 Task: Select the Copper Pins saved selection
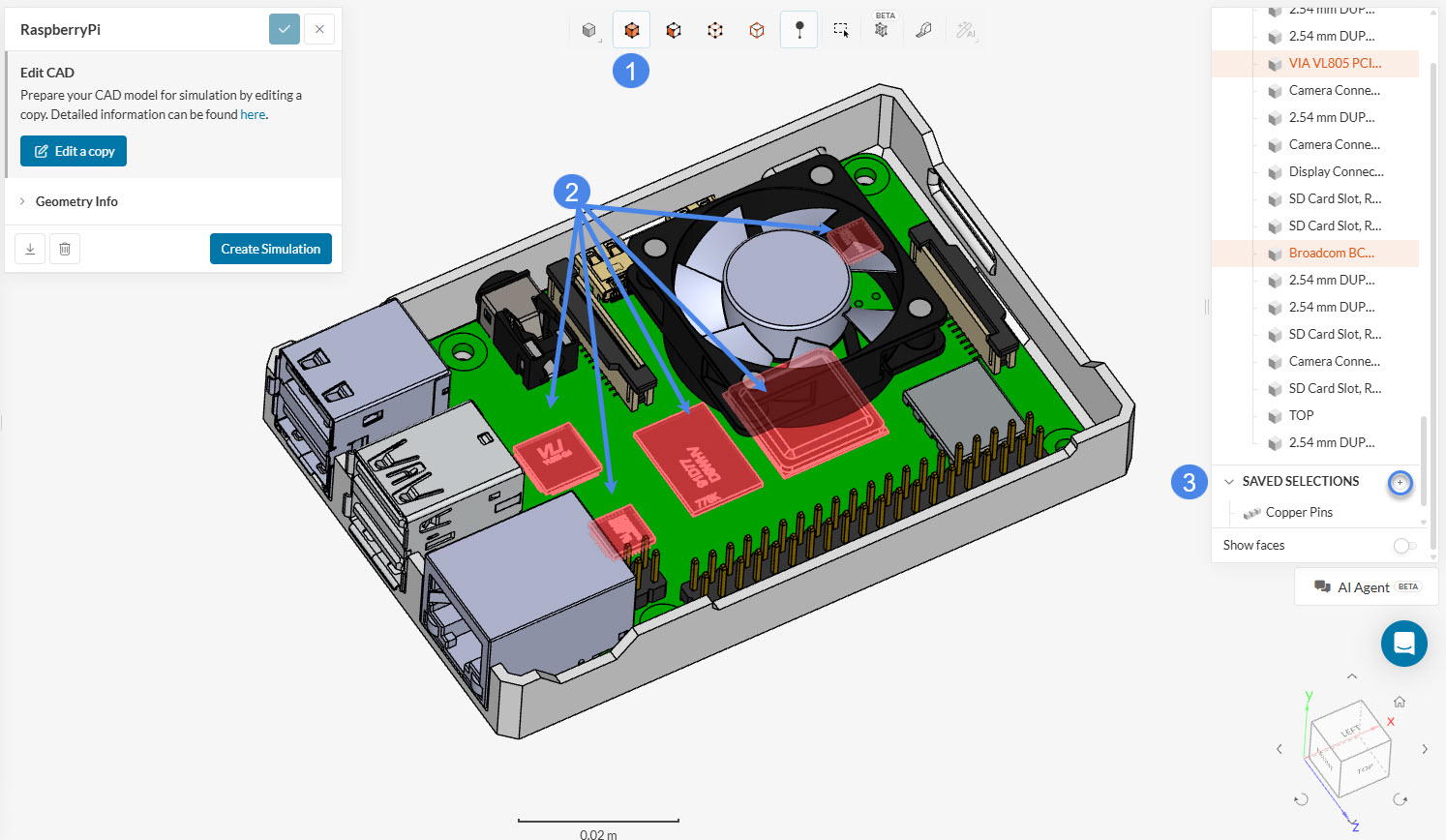tap(1298, 512)
